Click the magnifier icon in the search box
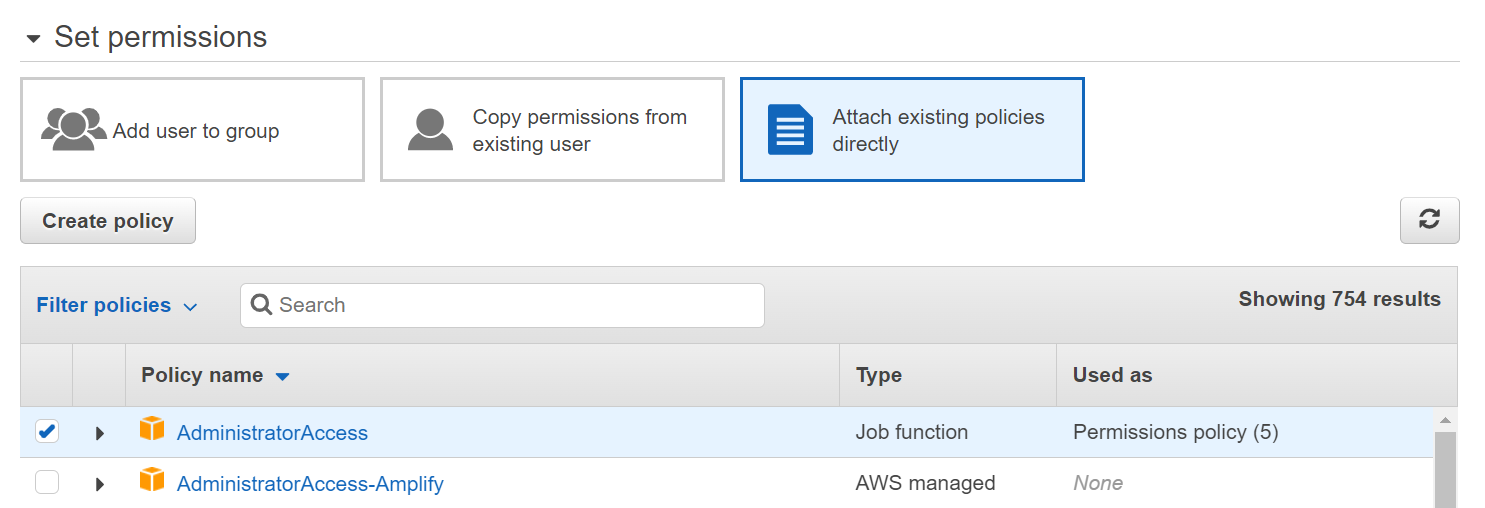The image size is (1485, 508). coord(262,305)
